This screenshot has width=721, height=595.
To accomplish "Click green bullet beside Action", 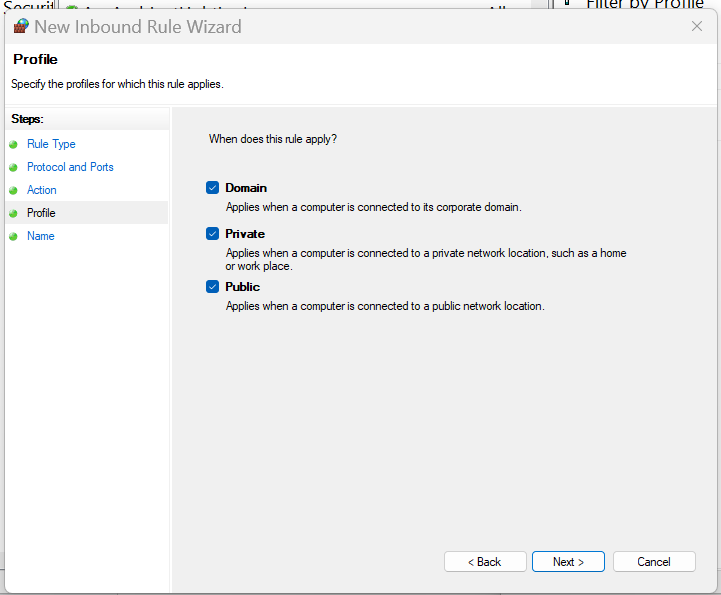I will tap(13, 190).
